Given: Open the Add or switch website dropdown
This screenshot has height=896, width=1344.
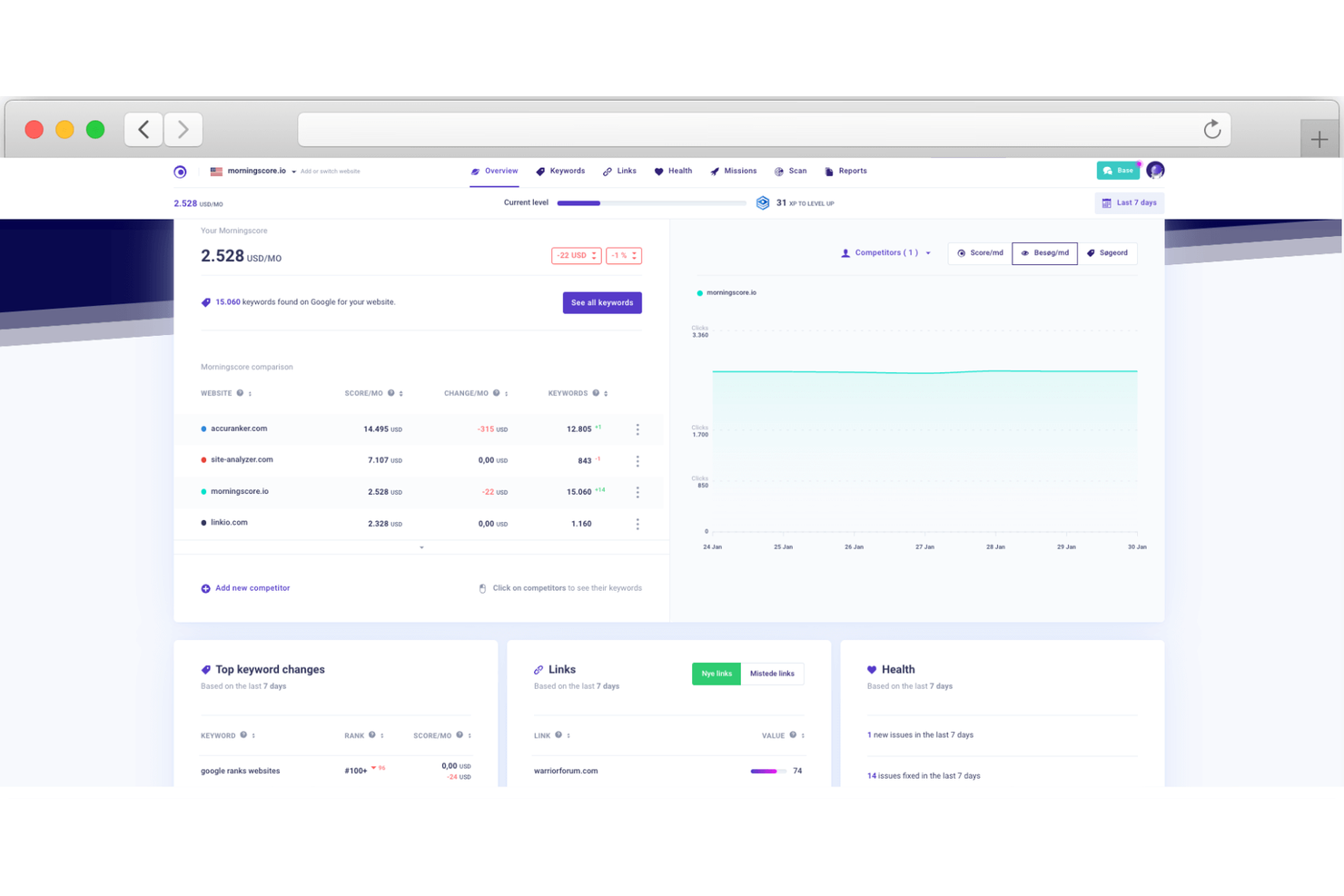Looking at the screenshot, I should tap(330, 171).
